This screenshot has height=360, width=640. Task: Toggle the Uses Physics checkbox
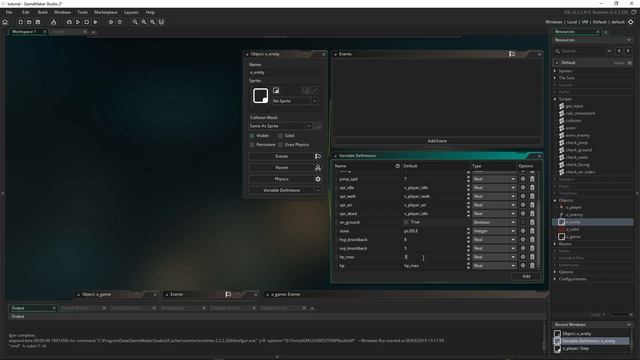[x=280, y=144]
